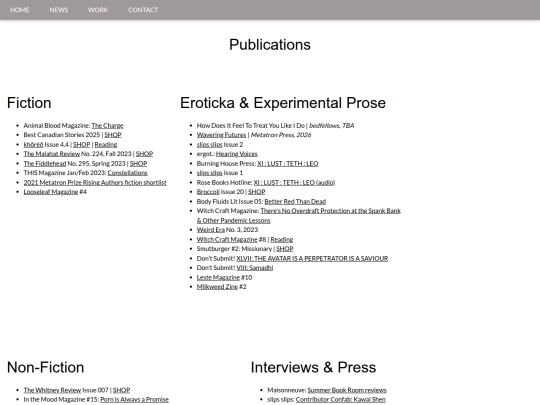
Task: Click the Non-Fiction section heading
Action: click(x=45, y=367)
